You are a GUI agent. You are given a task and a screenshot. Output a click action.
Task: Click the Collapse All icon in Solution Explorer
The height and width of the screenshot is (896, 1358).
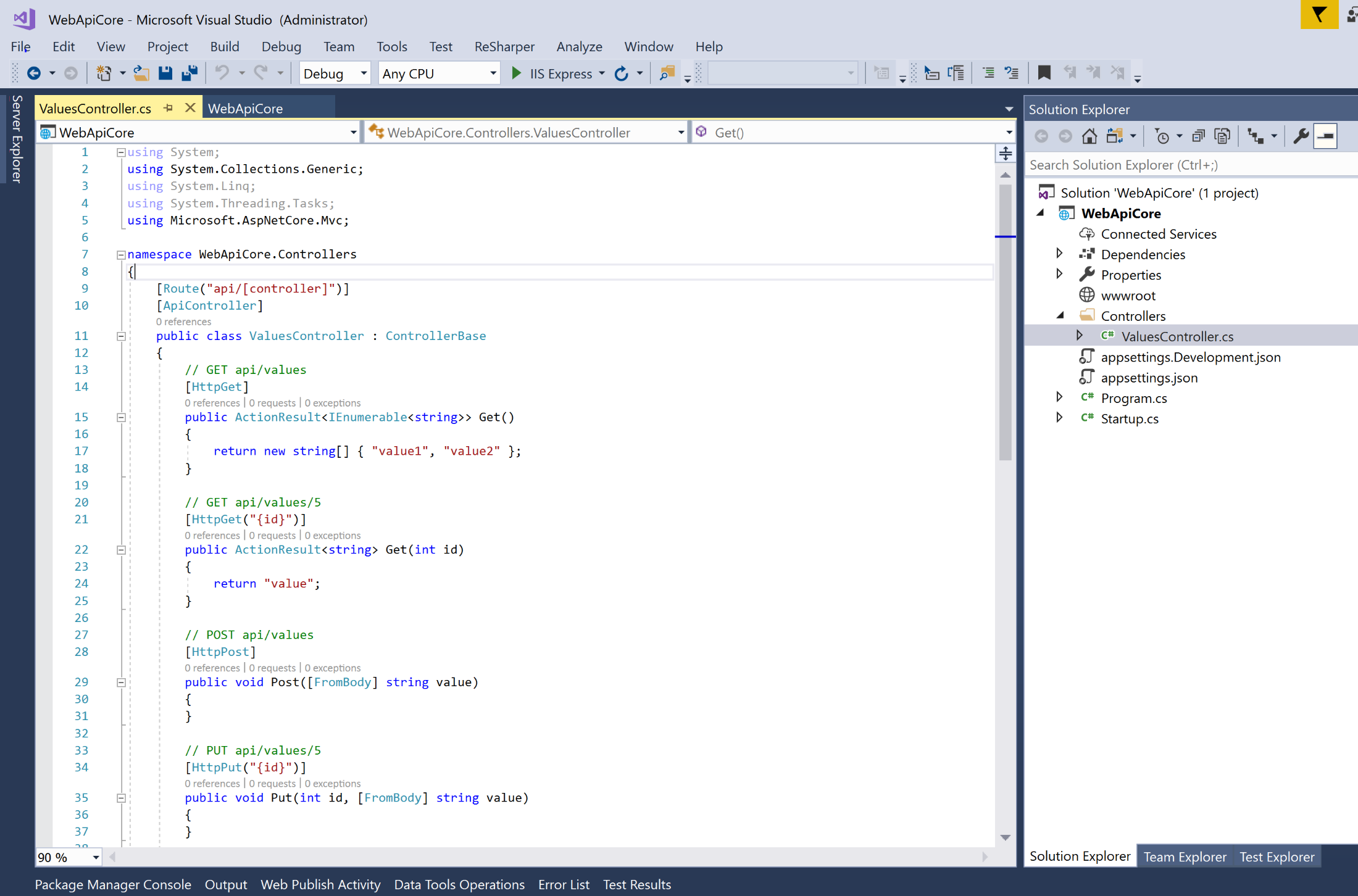tap(1198, 136)
